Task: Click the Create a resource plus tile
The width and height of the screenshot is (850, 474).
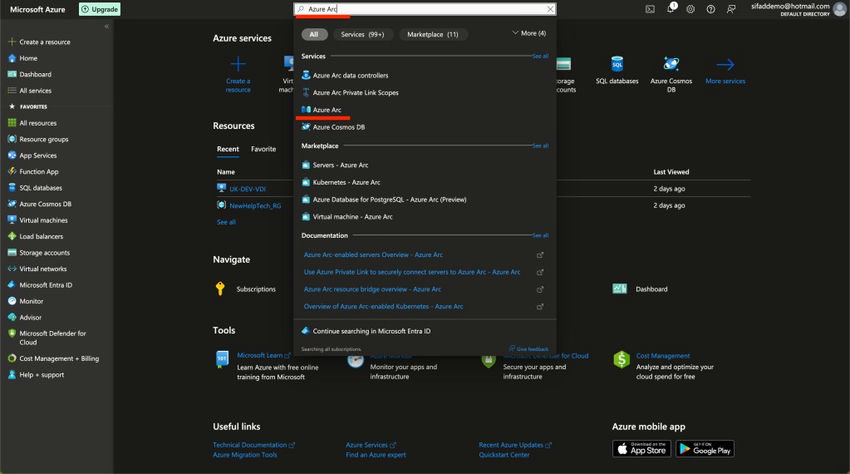Action: click(238, 74)
